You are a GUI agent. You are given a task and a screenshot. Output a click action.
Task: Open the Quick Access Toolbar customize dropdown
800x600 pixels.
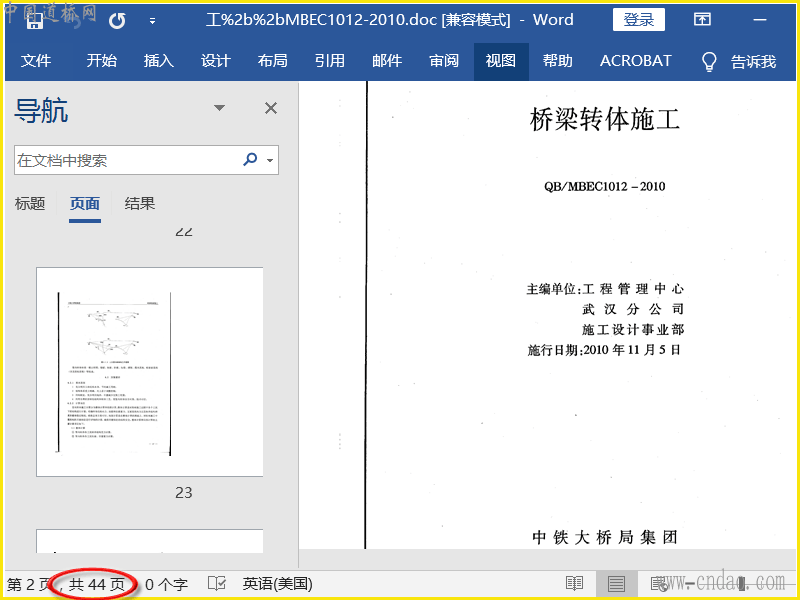[x=153, y=21]
